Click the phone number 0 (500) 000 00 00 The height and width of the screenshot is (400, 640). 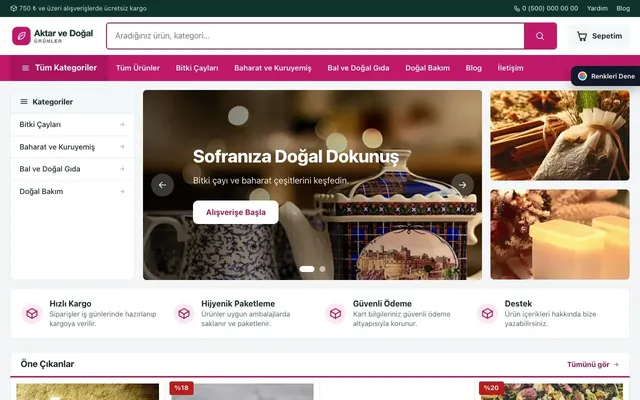coord(550,8)
